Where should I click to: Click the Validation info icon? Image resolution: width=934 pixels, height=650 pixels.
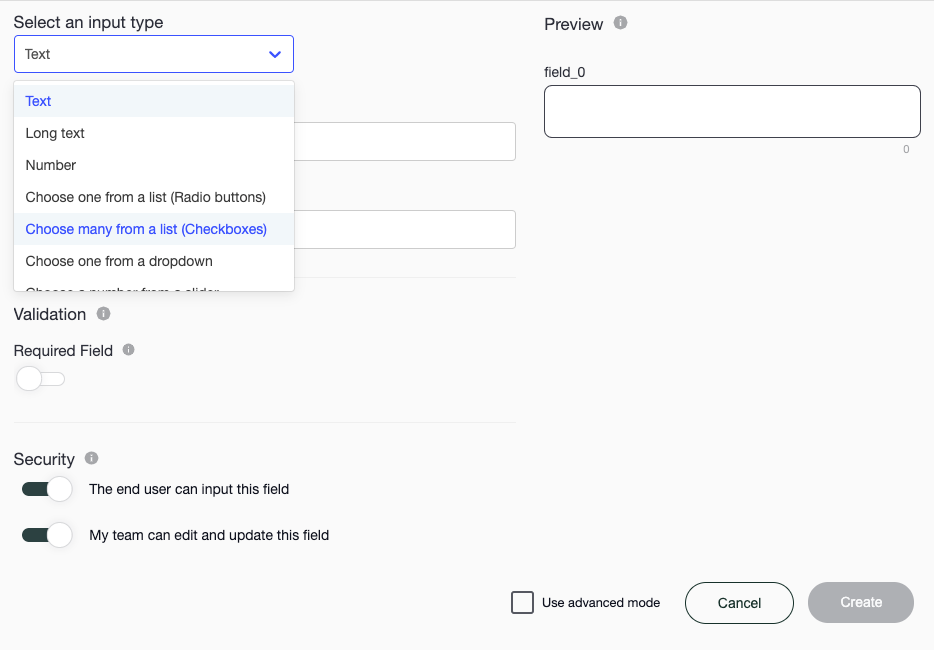click(103, 313)
